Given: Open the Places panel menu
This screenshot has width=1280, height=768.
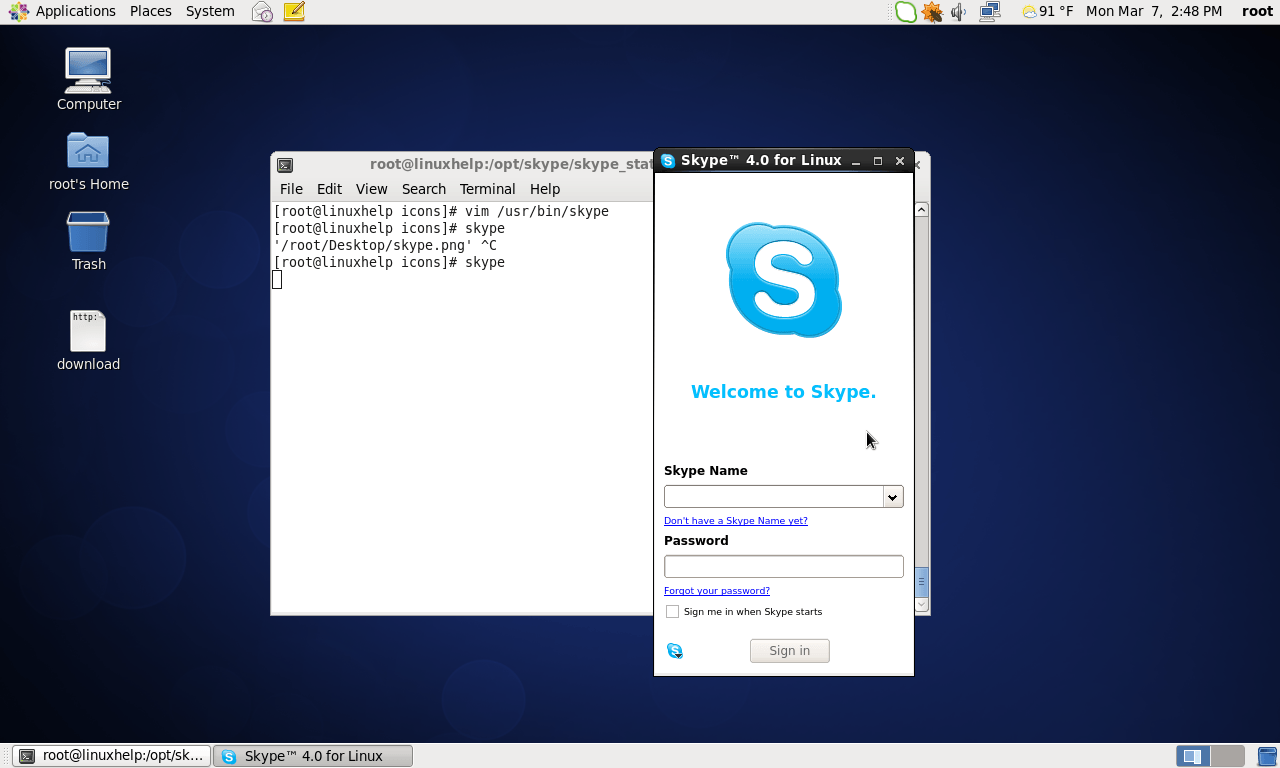Looking at the screenshot, I should pos(151,11).
